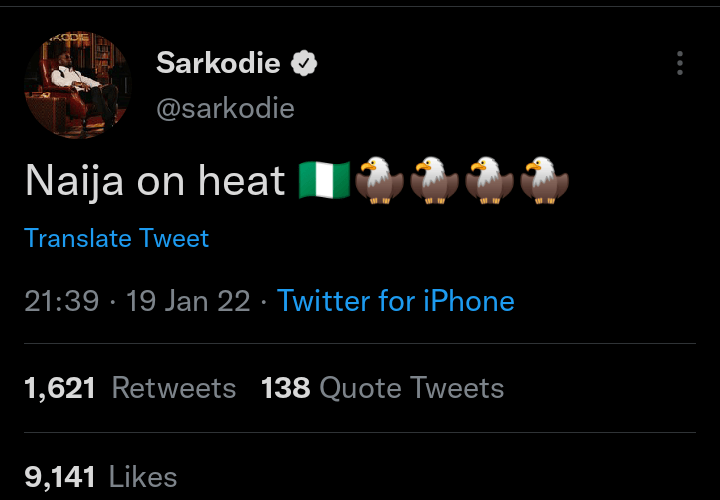Screen dimensions: 720x500
Task: Open the three-dot more options menu
Action: [x=680, y=63]
